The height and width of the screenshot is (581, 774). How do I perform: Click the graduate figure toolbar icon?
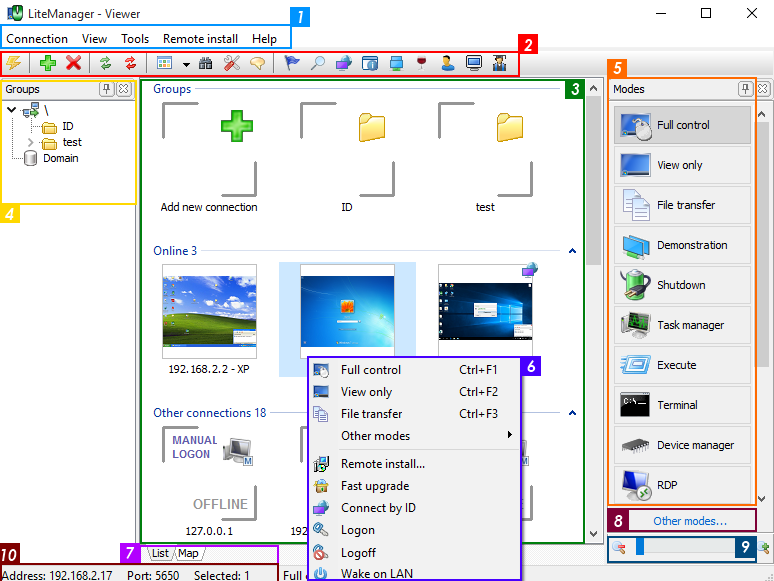tap(500, 63)
